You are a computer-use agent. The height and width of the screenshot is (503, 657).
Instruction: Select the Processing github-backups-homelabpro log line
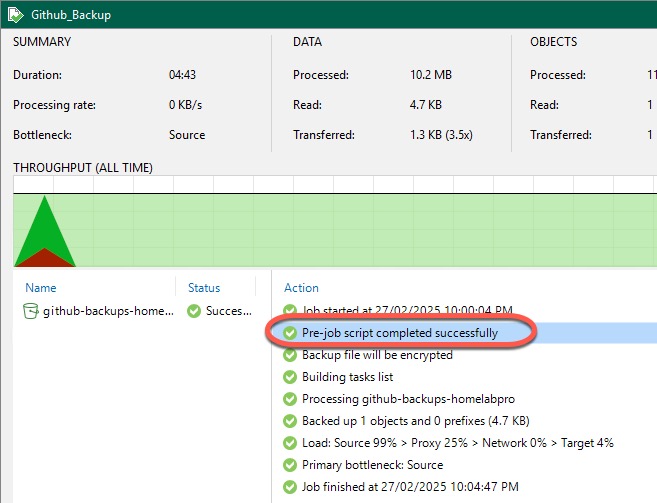coord(421,399)
